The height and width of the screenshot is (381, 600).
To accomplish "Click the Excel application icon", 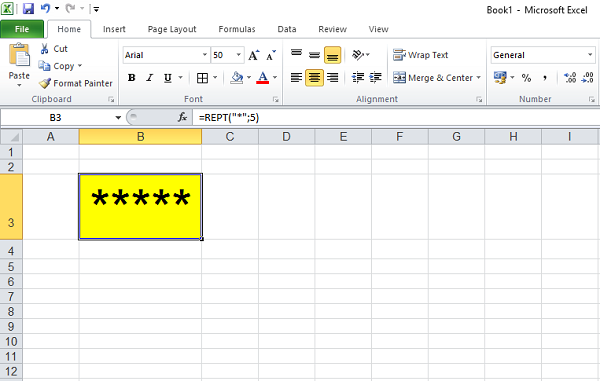I will coord(7,8).
